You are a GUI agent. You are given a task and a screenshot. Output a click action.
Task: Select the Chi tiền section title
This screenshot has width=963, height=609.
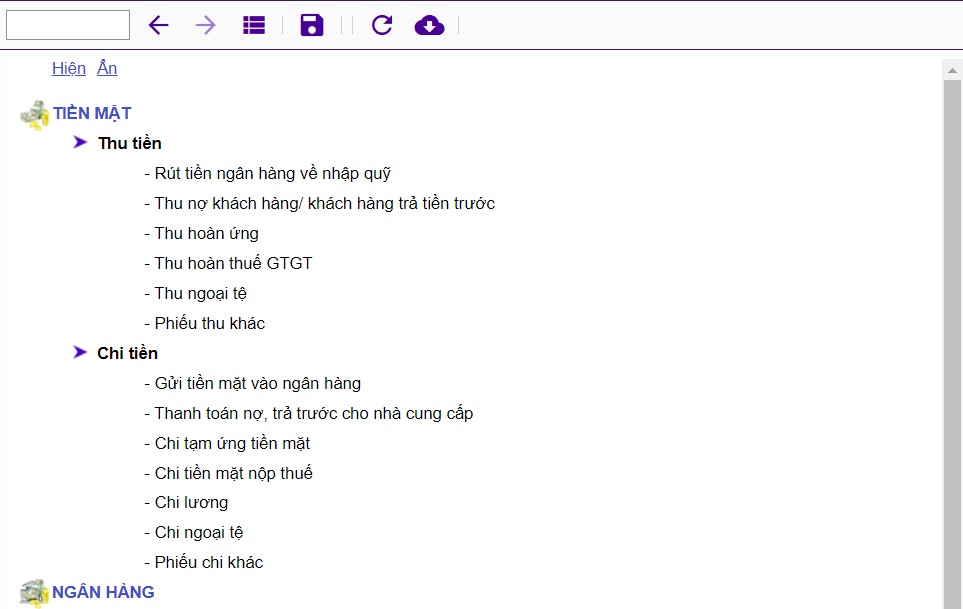point(127,353)
